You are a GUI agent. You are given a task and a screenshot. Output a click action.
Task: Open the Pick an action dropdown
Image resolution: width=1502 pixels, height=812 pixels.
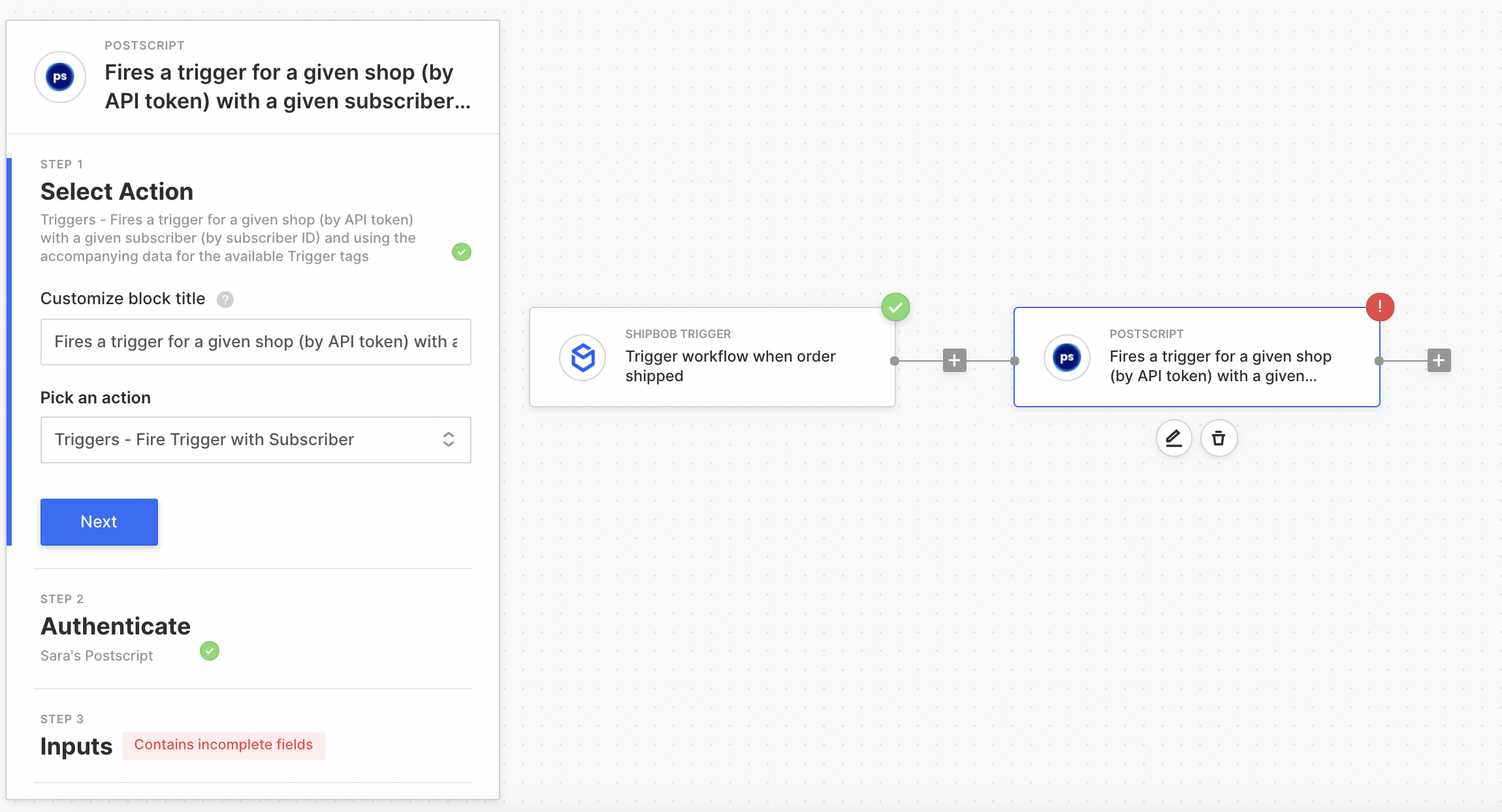255,440
